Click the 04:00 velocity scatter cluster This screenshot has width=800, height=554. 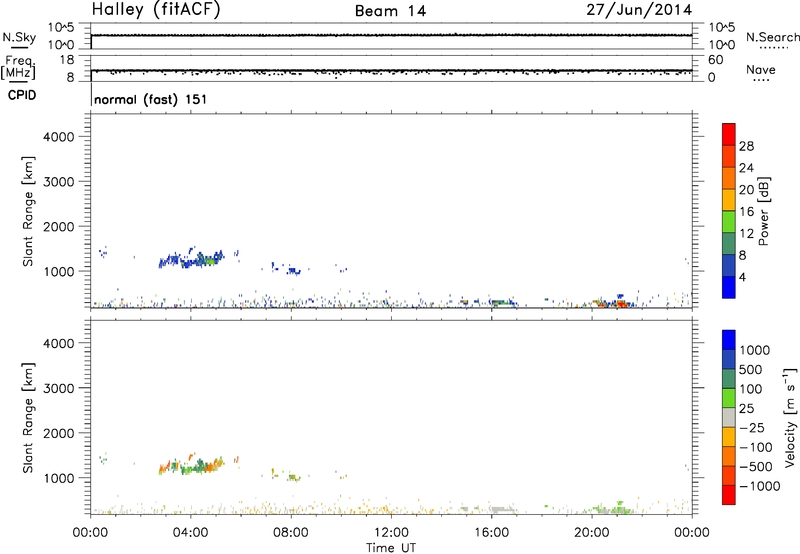[x=191, y=465]
